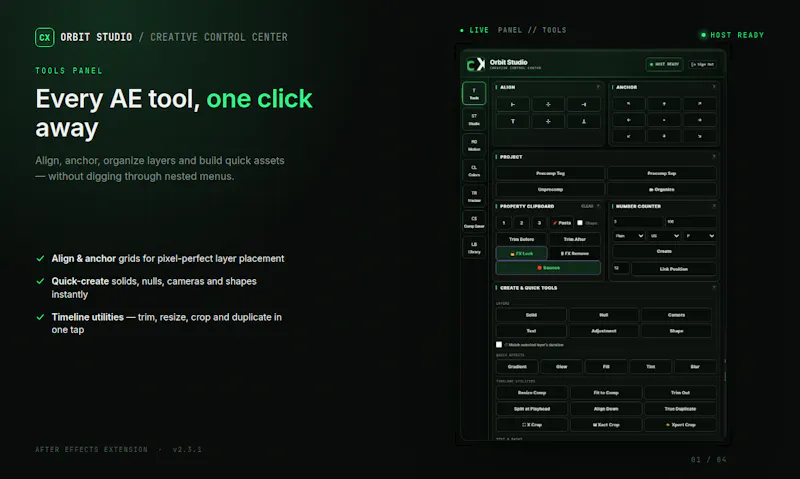Click the Number Counter start value field

click(638, 222)
